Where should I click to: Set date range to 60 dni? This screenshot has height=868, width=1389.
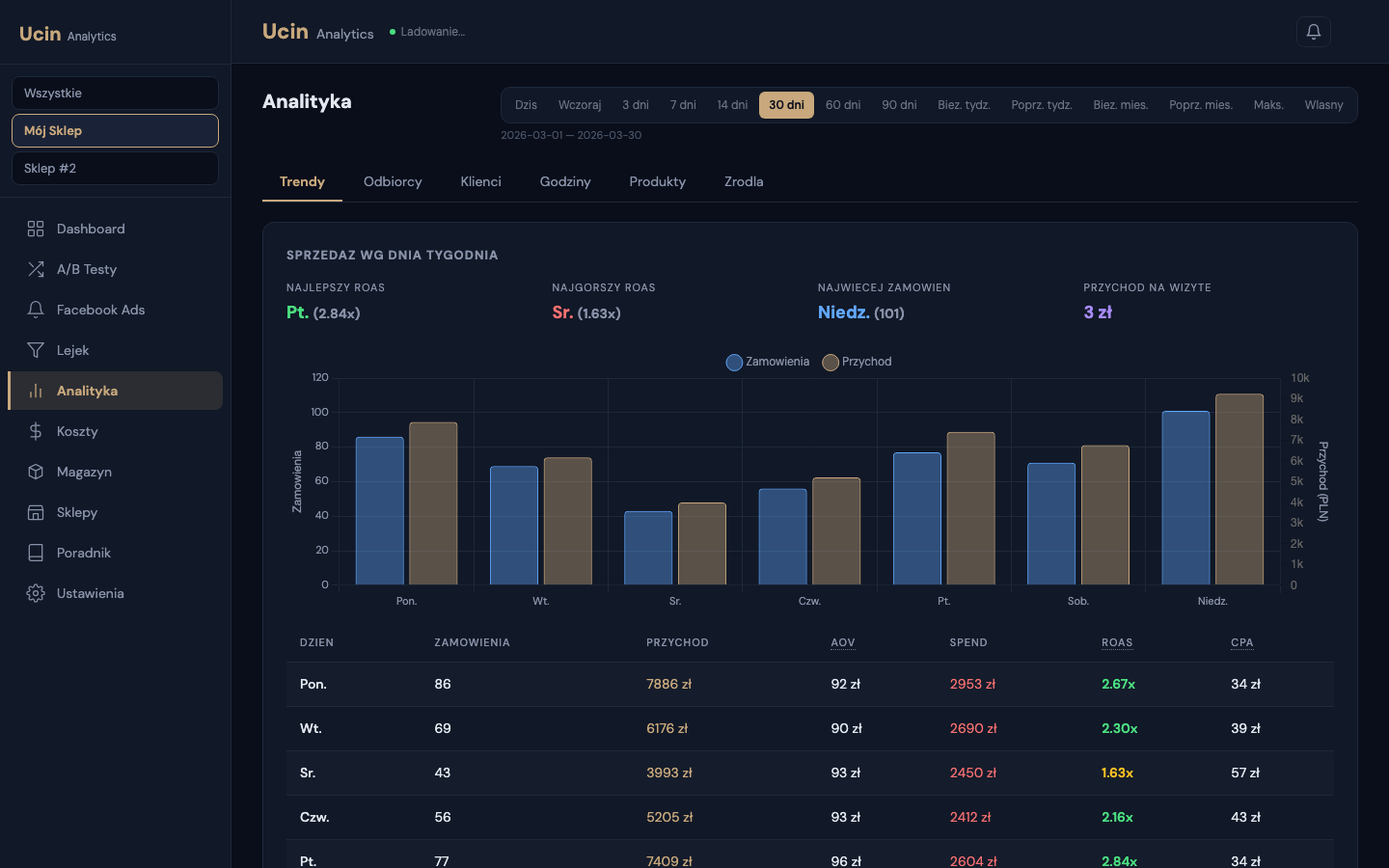coord(843,105)
